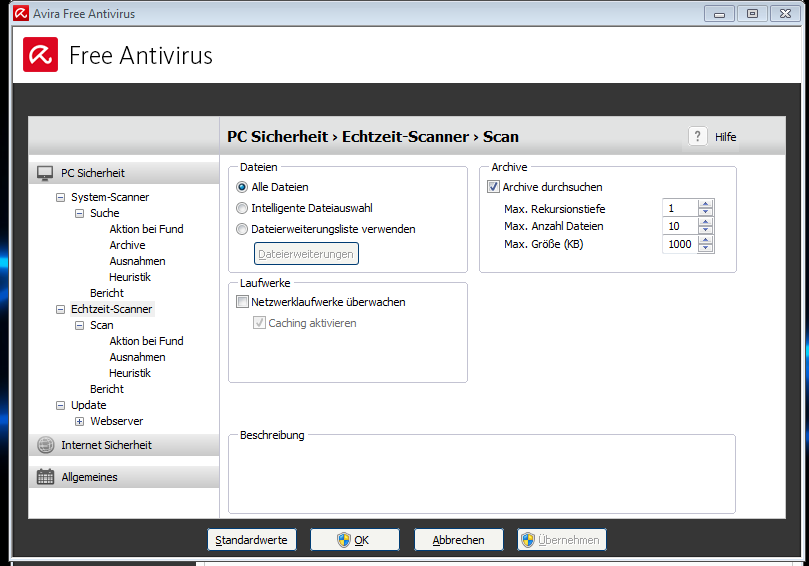Collapse the System-Scanner tree node
This screenshot has width=809, height=566.
60,197
